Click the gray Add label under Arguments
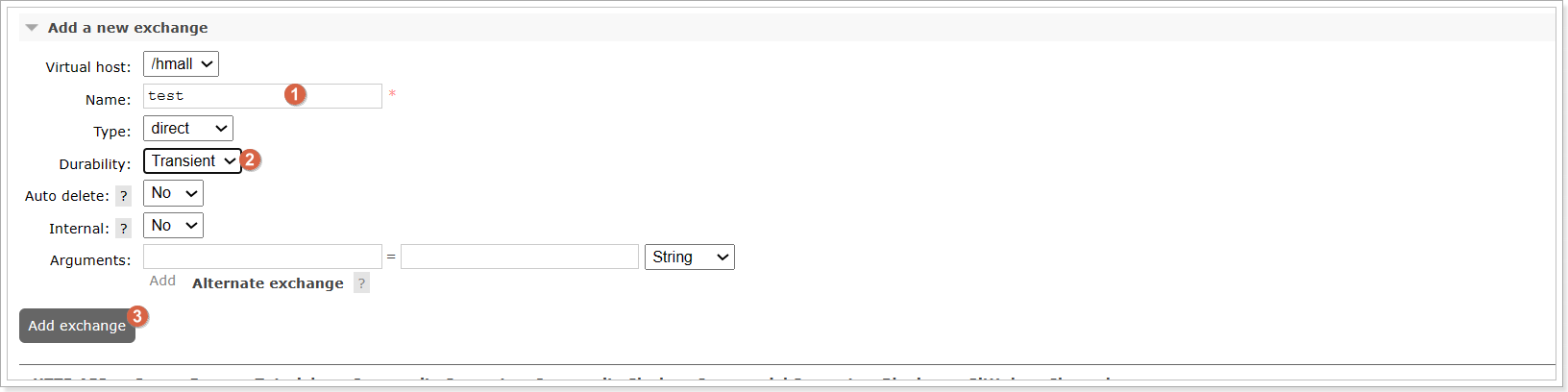This screenshot has height=392, width=1568. pos(162,281)
